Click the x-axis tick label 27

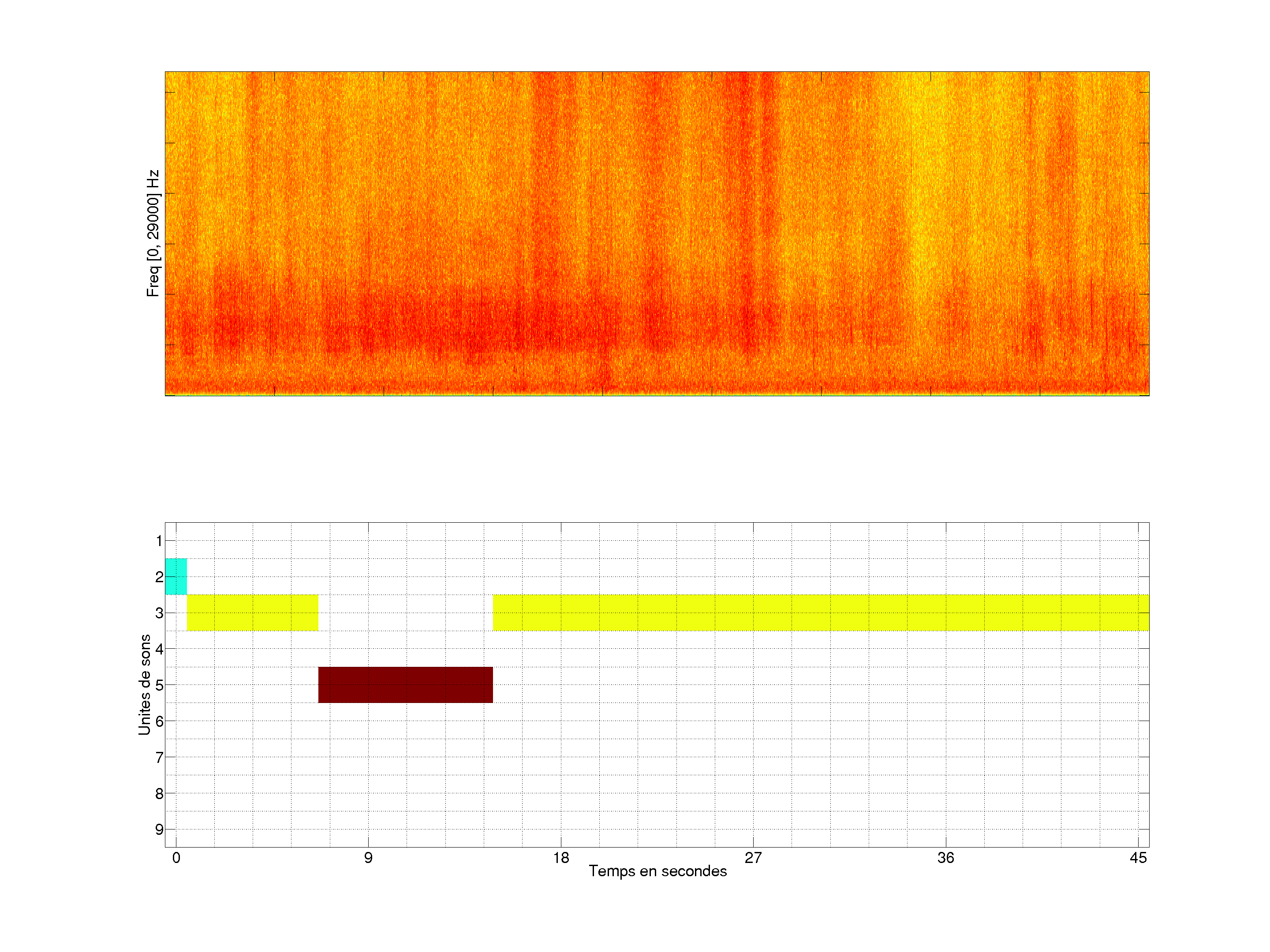753,858
